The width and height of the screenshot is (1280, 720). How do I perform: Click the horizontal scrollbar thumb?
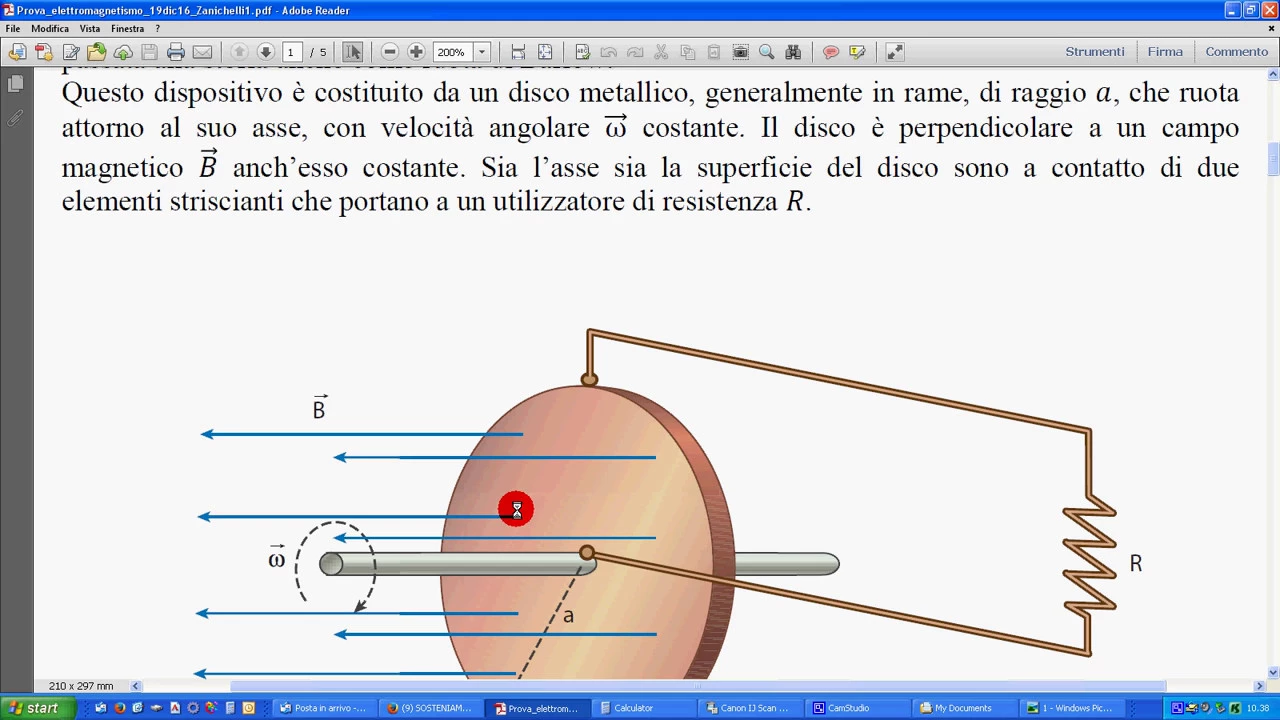click(x=698, y=686)
